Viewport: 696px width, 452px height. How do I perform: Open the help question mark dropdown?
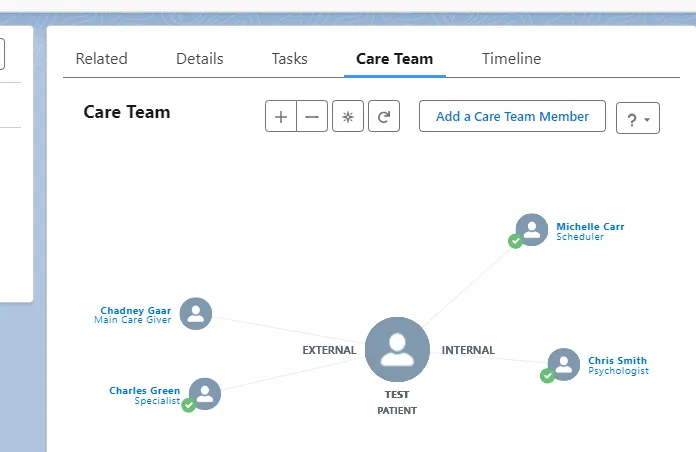coord(638,118)
